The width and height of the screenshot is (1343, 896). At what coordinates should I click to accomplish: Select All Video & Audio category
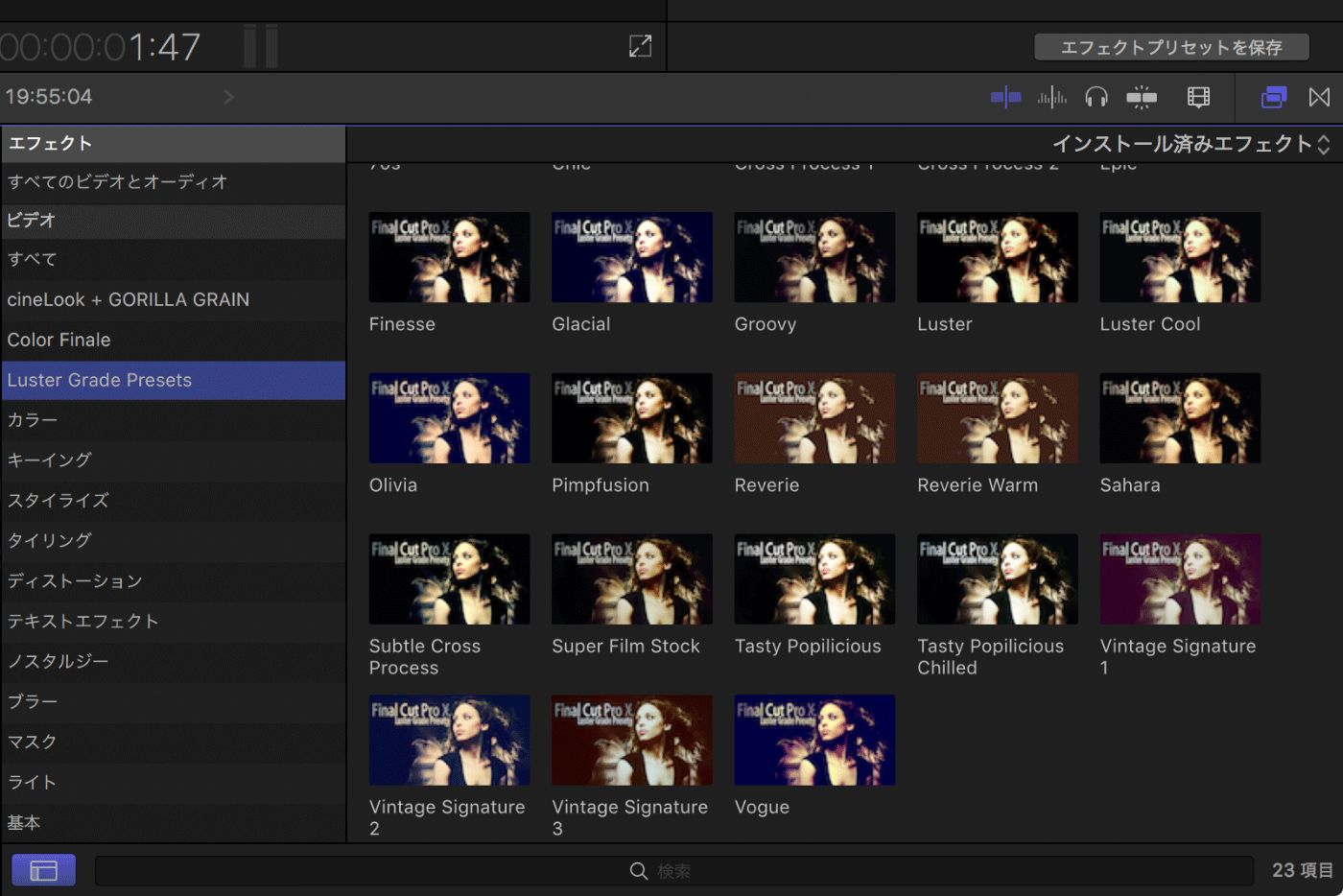pos(173,182)
